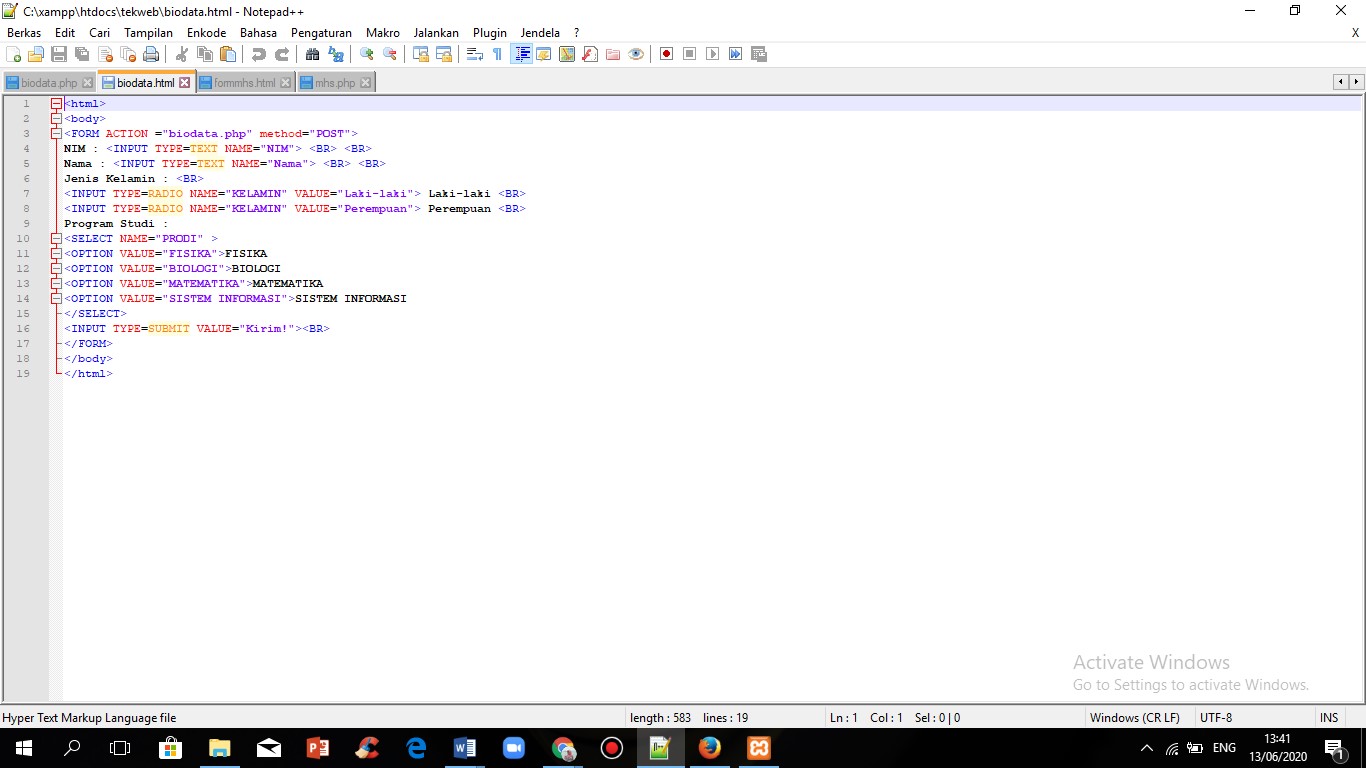Collapse FISIKA option fold on line 11

(x=56, y=254)
